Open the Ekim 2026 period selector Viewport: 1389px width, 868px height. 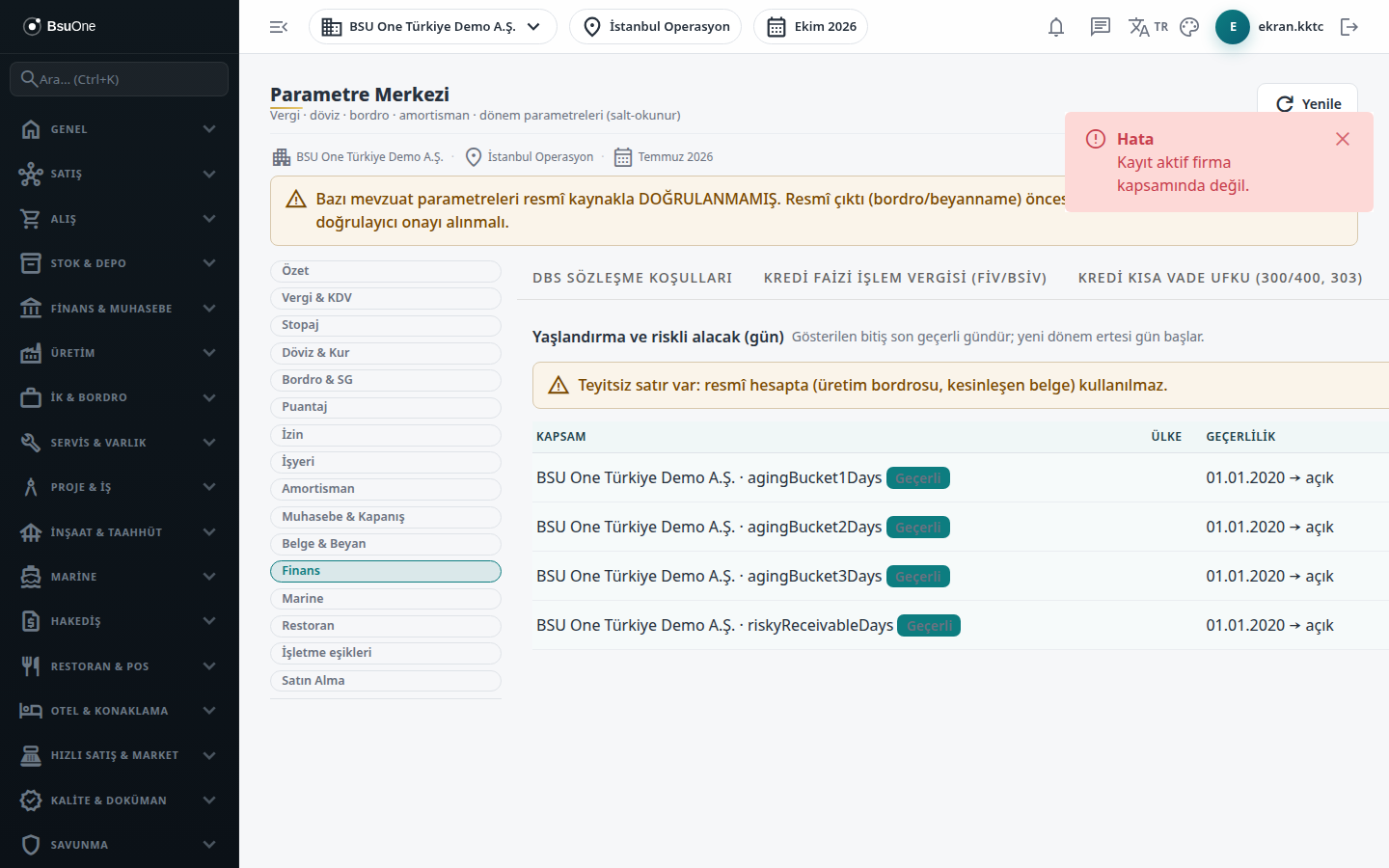point(810,27)
